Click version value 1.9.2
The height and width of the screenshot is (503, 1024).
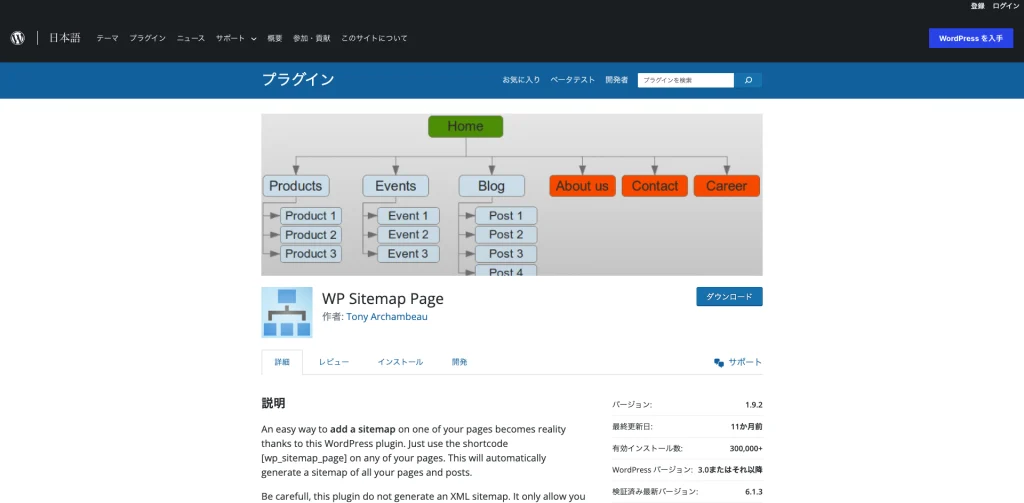pos(754,405)
